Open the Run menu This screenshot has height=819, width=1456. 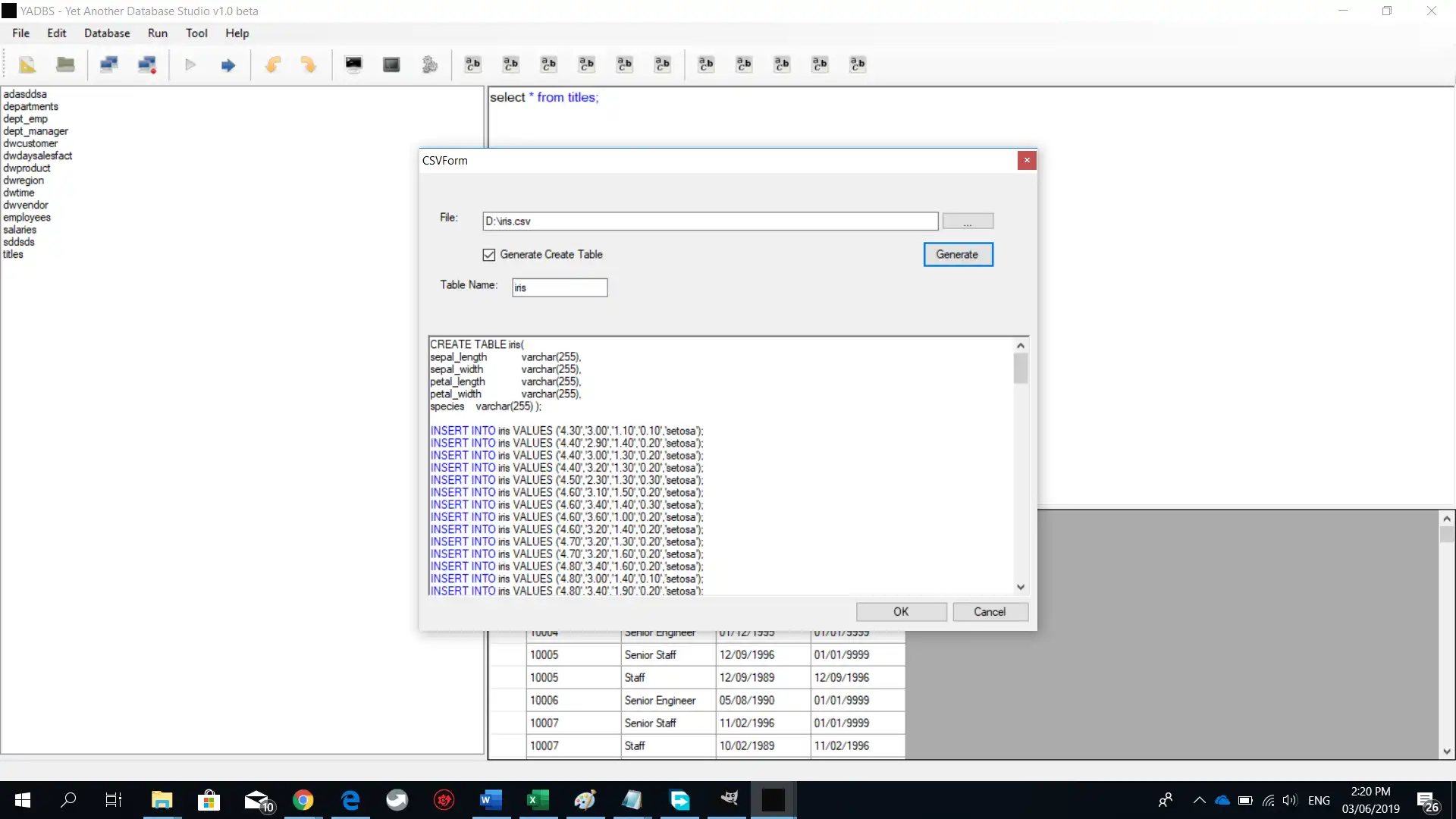click(158, 33)
